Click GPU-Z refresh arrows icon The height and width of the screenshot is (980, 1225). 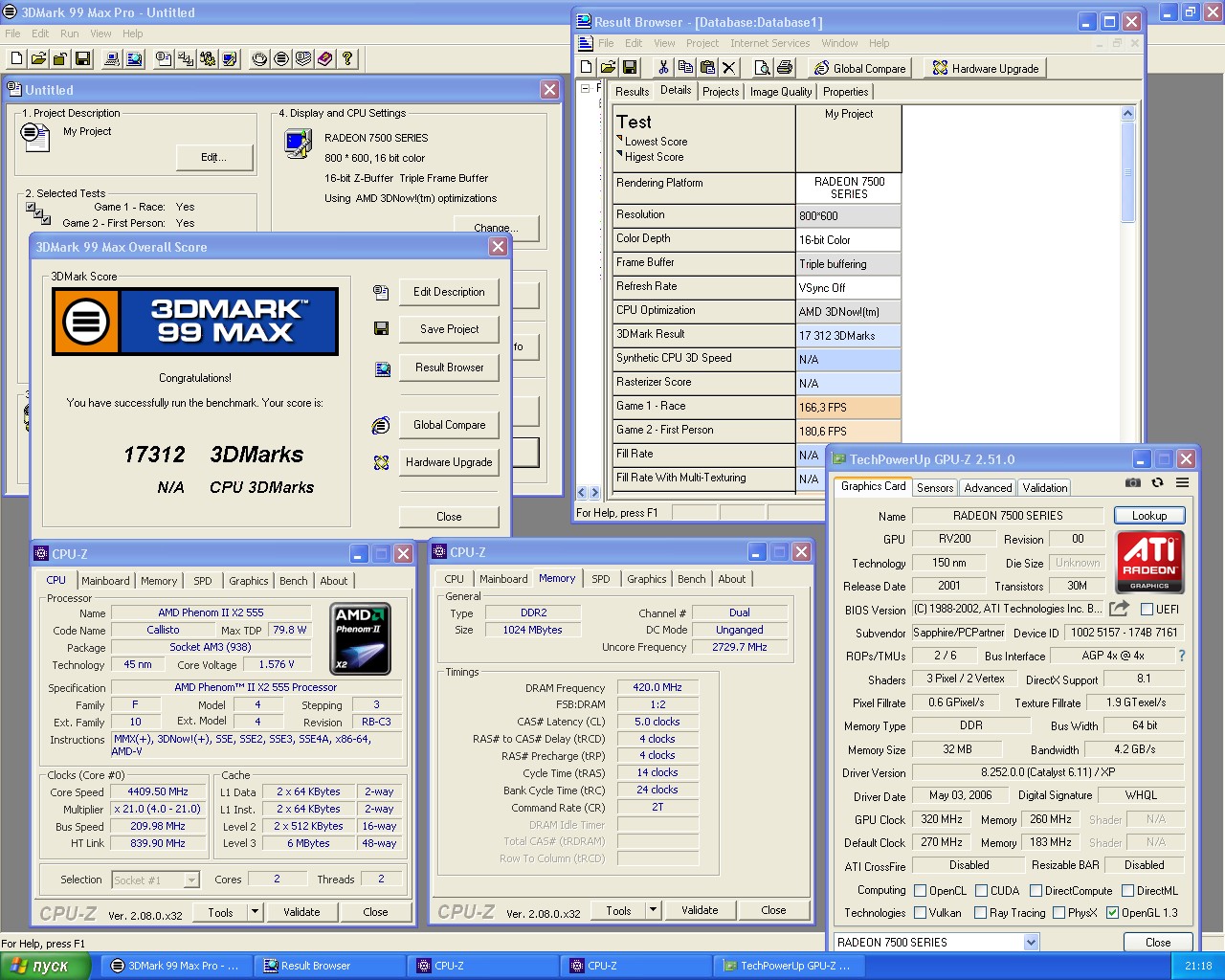1157,483
